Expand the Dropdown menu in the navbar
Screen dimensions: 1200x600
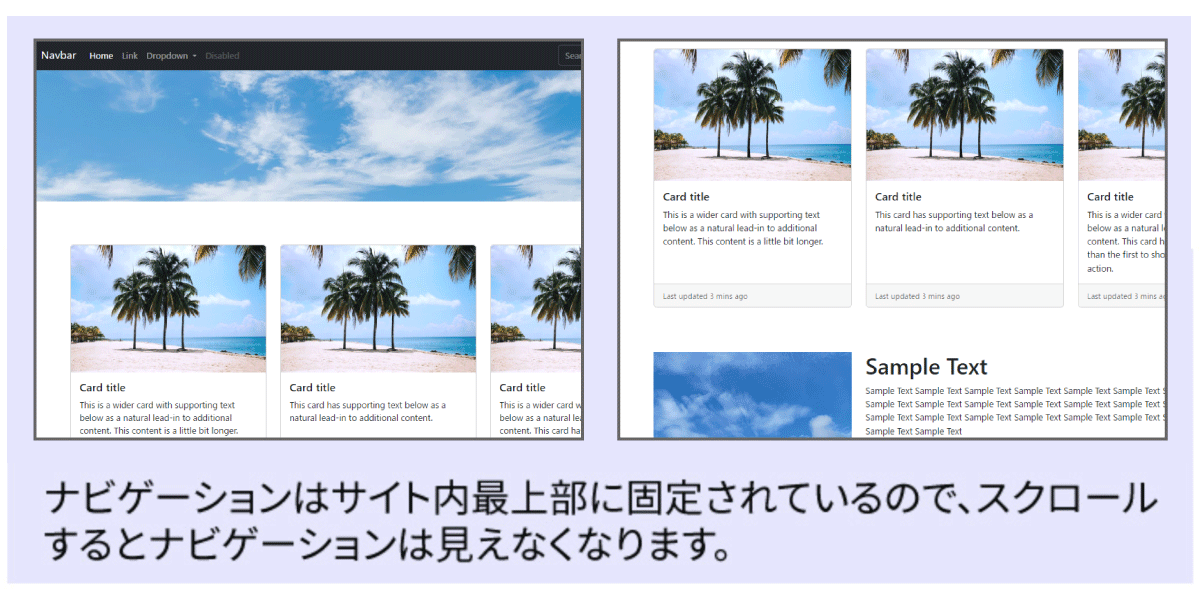(172, 56)
